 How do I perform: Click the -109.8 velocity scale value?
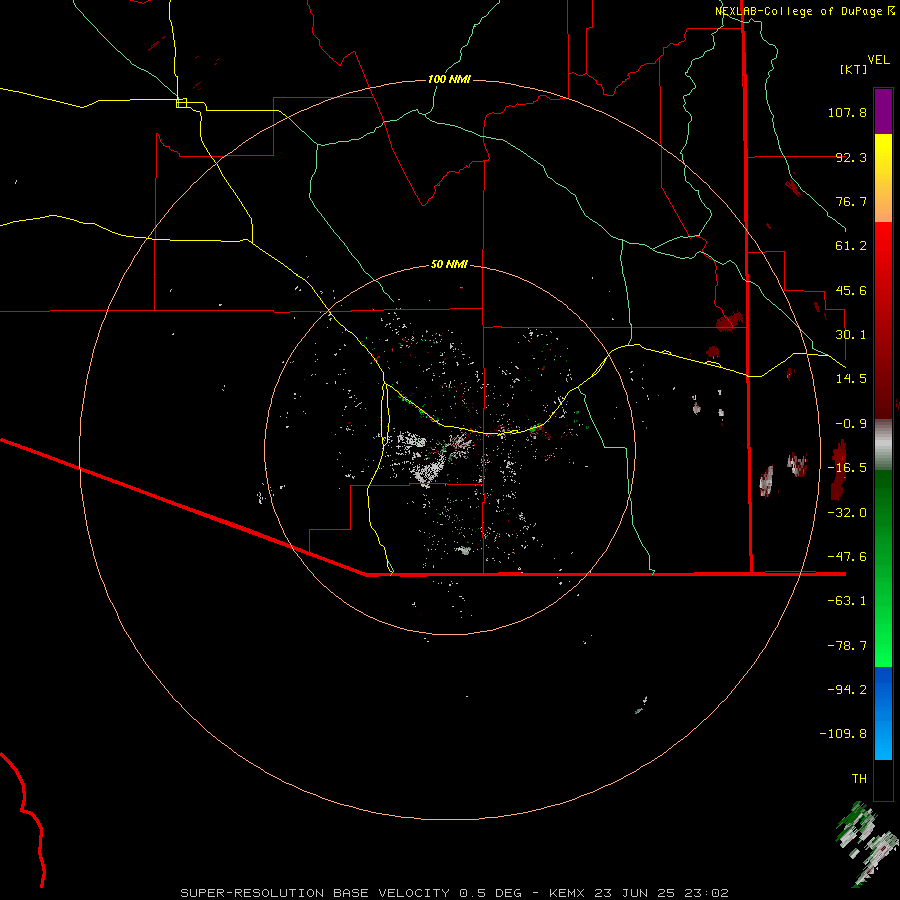pyautogui.click(x=843, y=734)
